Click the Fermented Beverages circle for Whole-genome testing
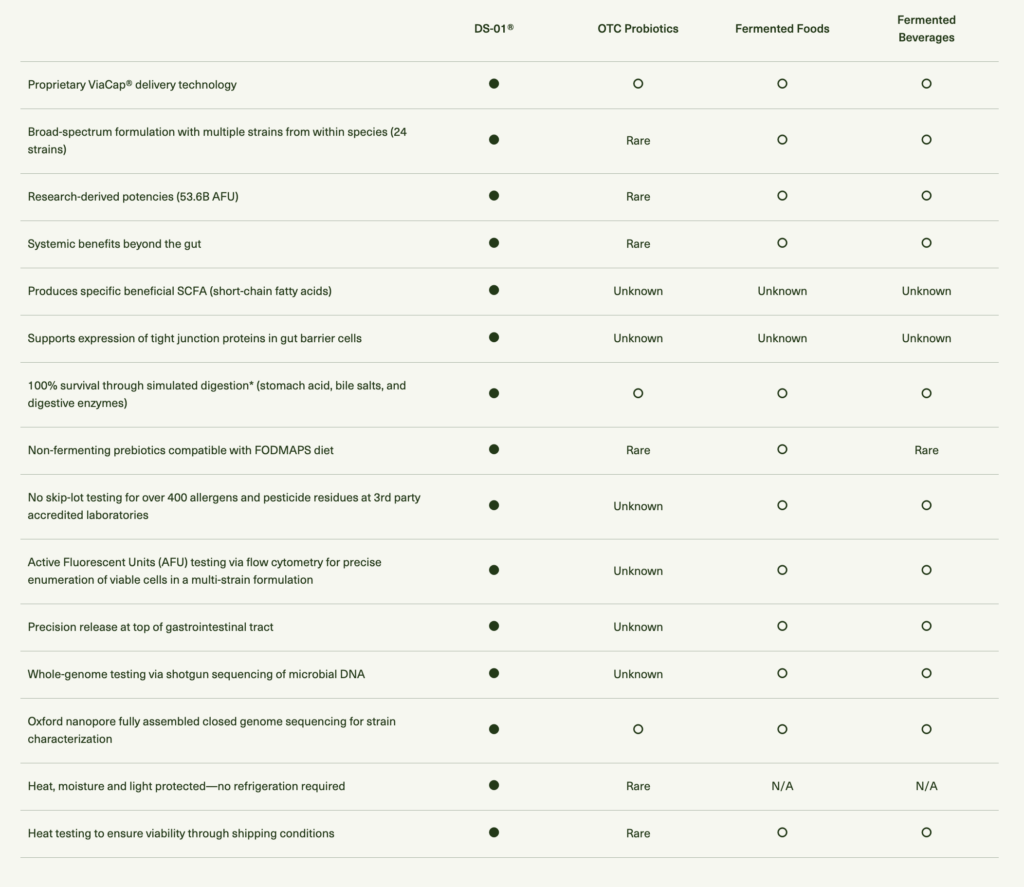Screen dimensions: 1024x887 point(926,673)
